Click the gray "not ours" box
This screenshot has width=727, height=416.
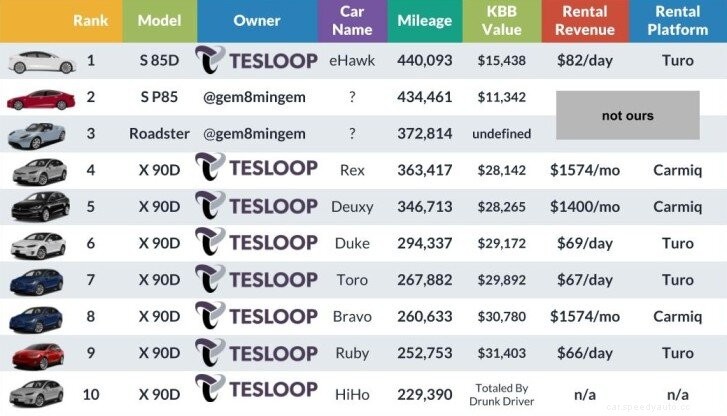627,116
